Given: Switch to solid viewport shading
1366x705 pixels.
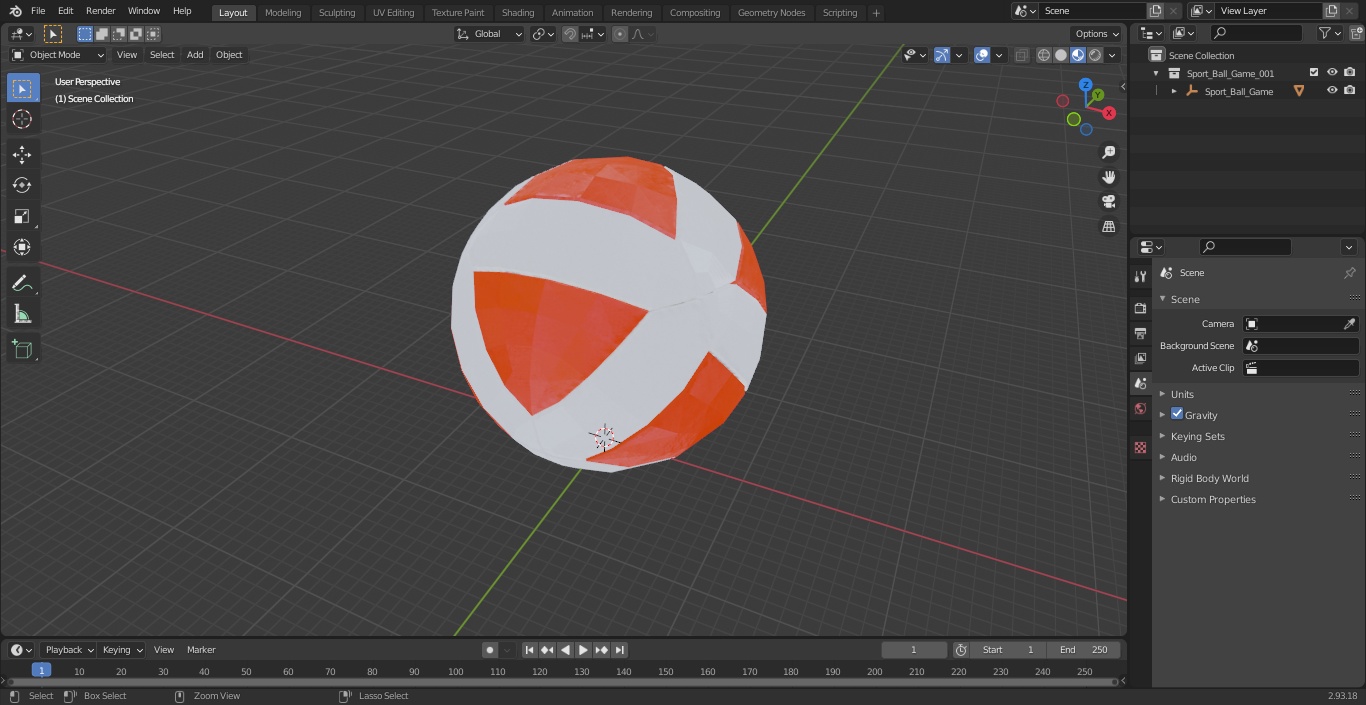Looking at the screenshot, I should [x=1061, y=55].
